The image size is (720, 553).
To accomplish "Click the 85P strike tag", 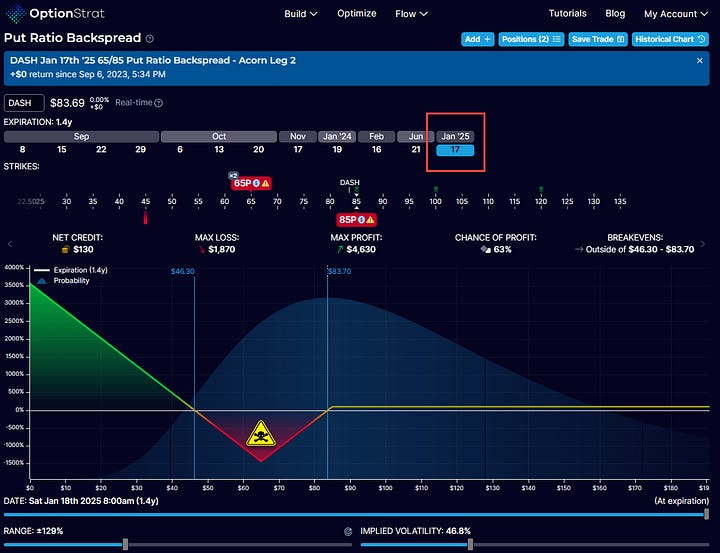I will 356,220.
